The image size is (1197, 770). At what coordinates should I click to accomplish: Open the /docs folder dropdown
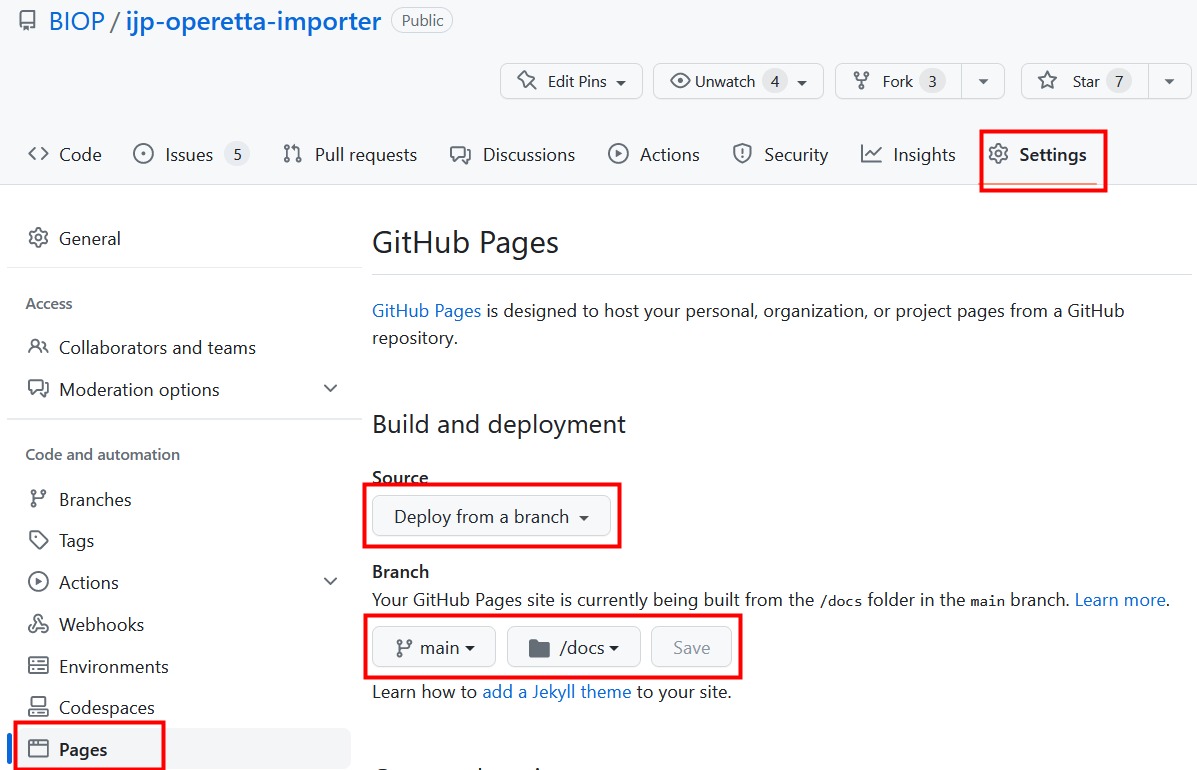[573, 647]
